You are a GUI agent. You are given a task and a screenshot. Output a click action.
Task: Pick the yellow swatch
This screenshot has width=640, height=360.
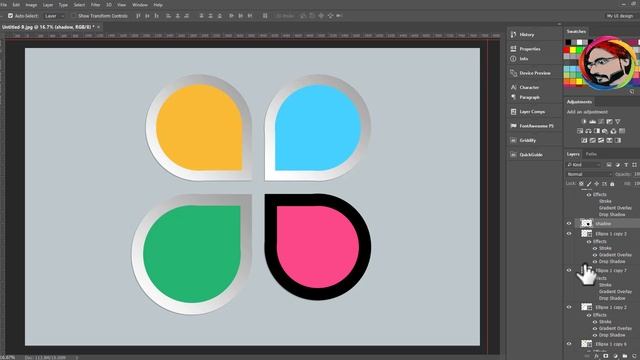click(573, 50)
